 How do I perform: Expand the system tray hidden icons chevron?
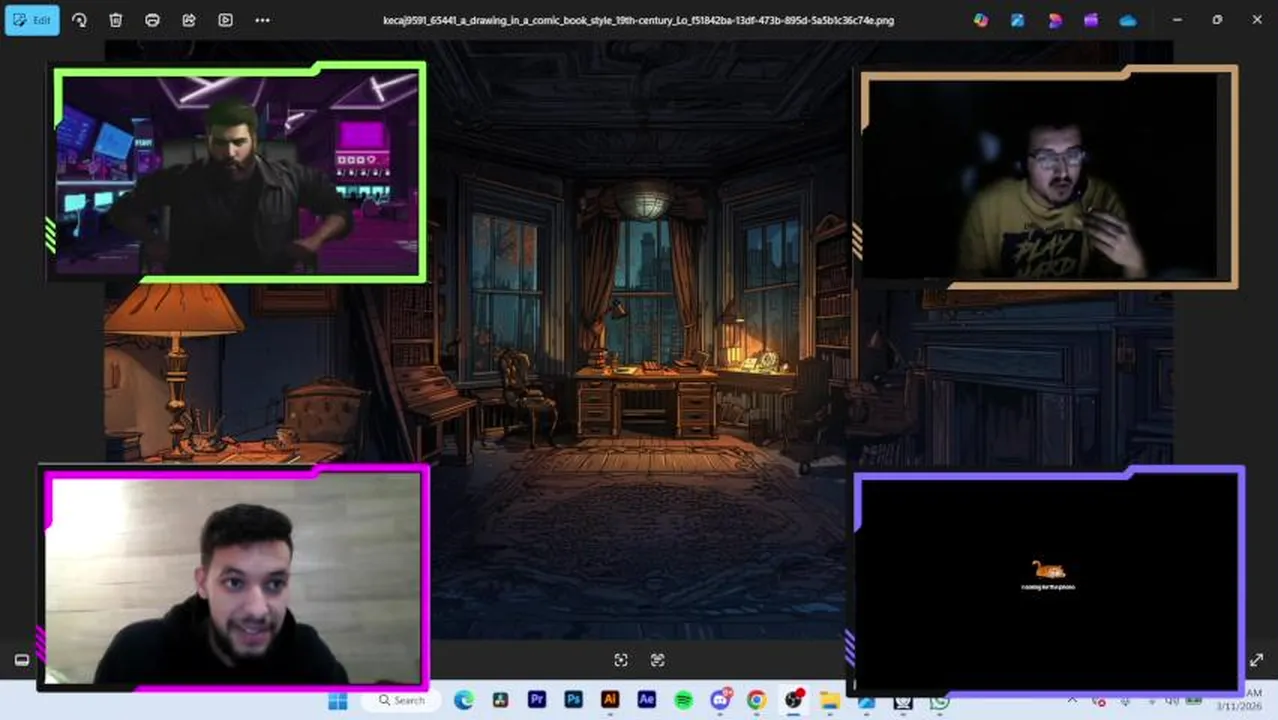click(x=1072, y=701)
